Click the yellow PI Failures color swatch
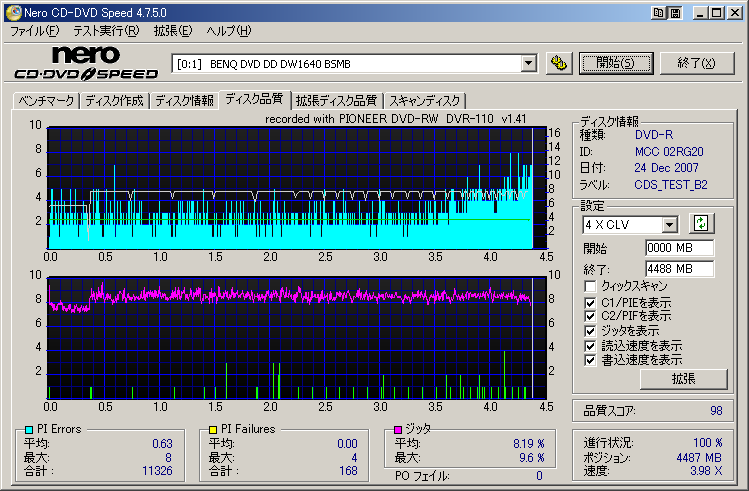 coord(213,430)
